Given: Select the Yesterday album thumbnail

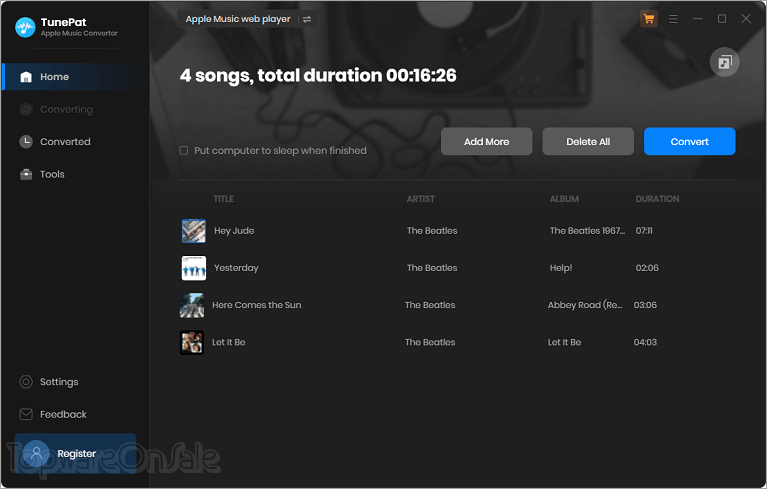Looking at the screenshot, I should (x=194, y=268).
